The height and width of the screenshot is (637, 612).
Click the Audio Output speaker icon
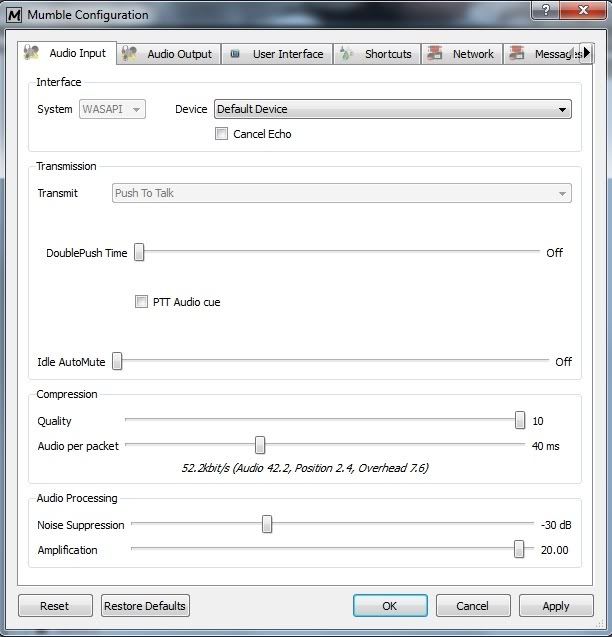click(129, 54)
